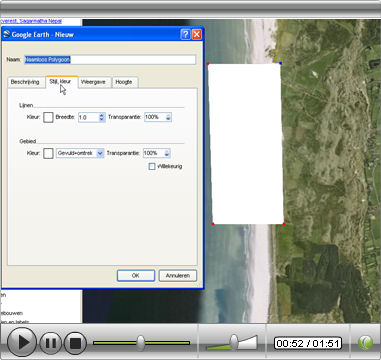Click the green logo icon at bottom right
The image size is (381, 360).
pos(365,342)
